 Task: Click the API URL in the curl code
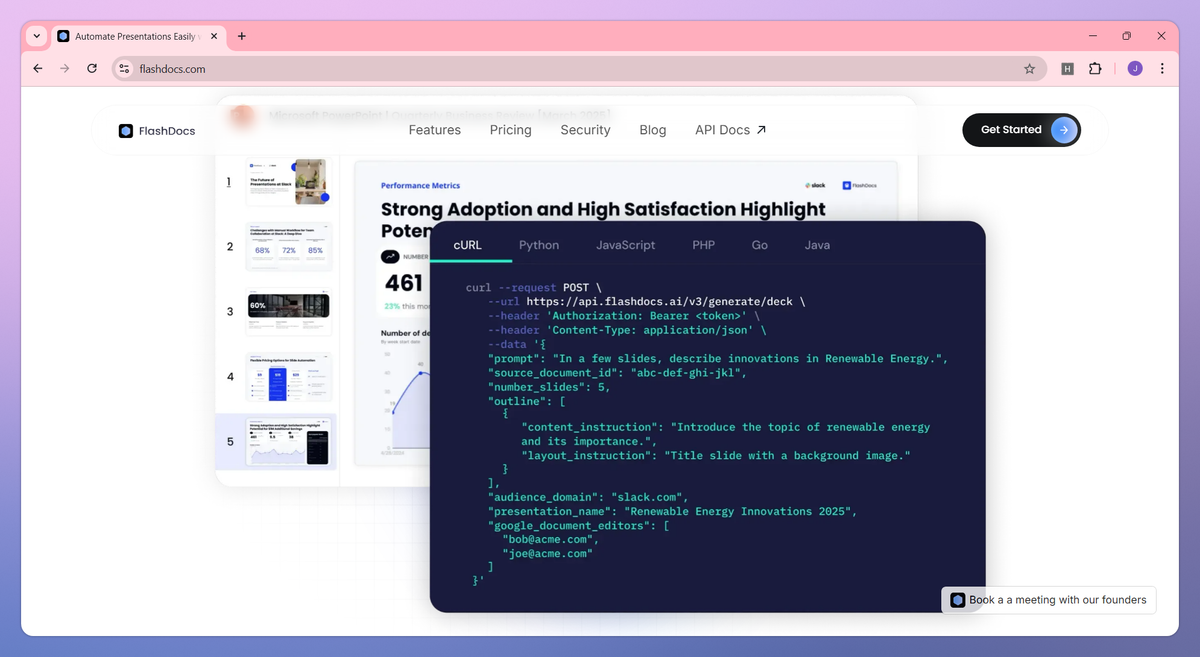coord(659,301)
